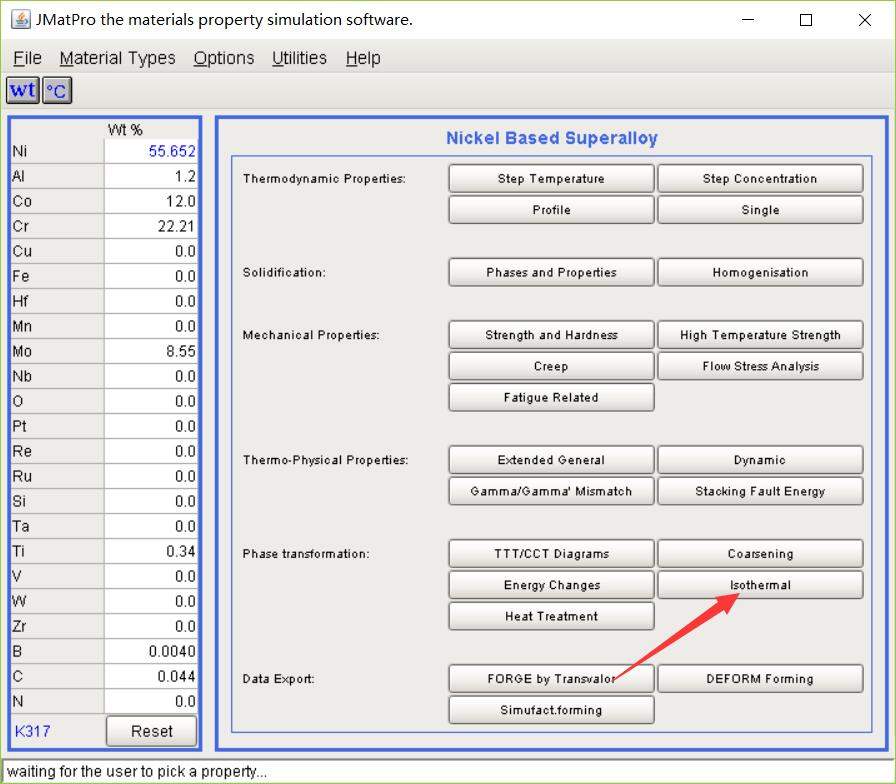Viewport: 896px width, 784px height.
Task: Export data to Simufact.forming
Action: tap(551, 710)
